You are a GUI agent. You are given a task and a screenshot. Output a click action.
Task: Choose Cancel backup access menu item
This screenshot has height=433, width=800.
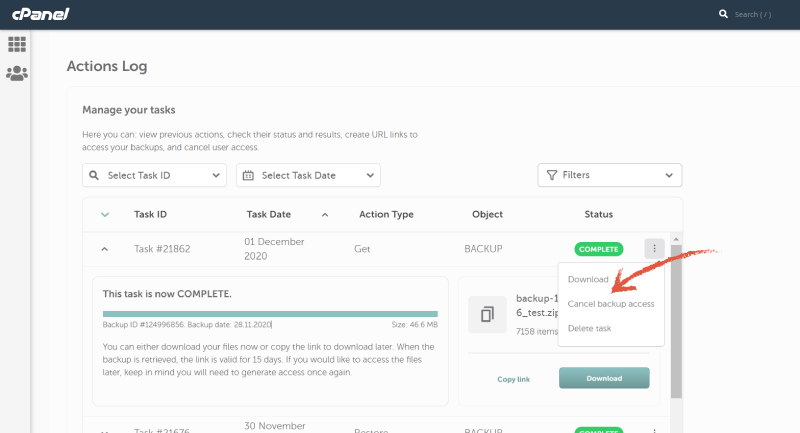611,304
